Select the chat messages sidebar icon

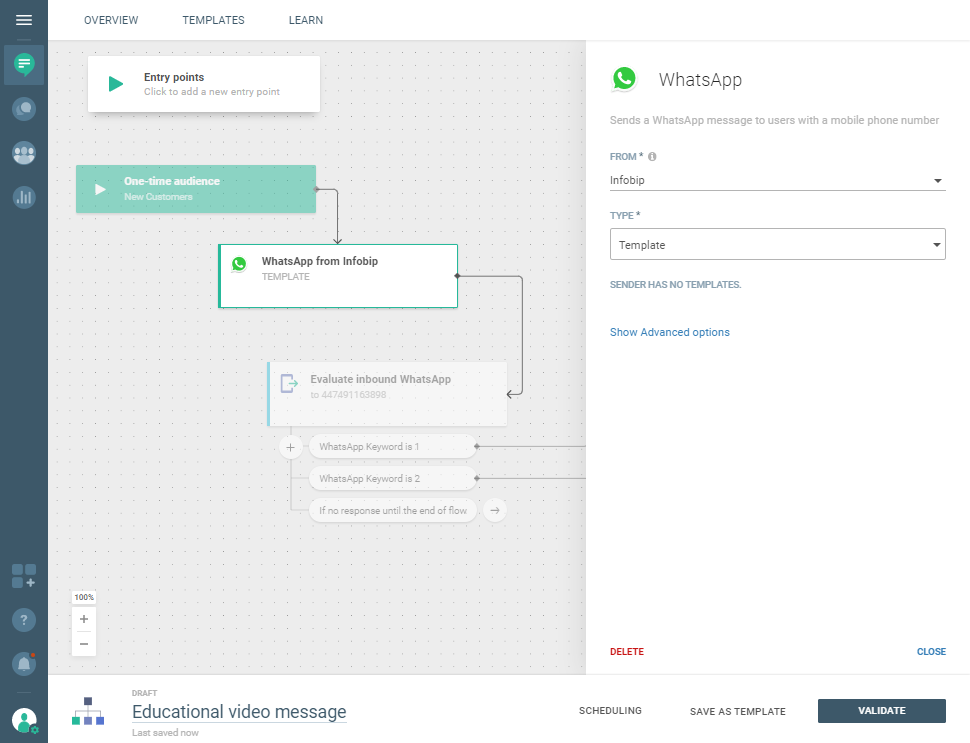coord(24,65)
